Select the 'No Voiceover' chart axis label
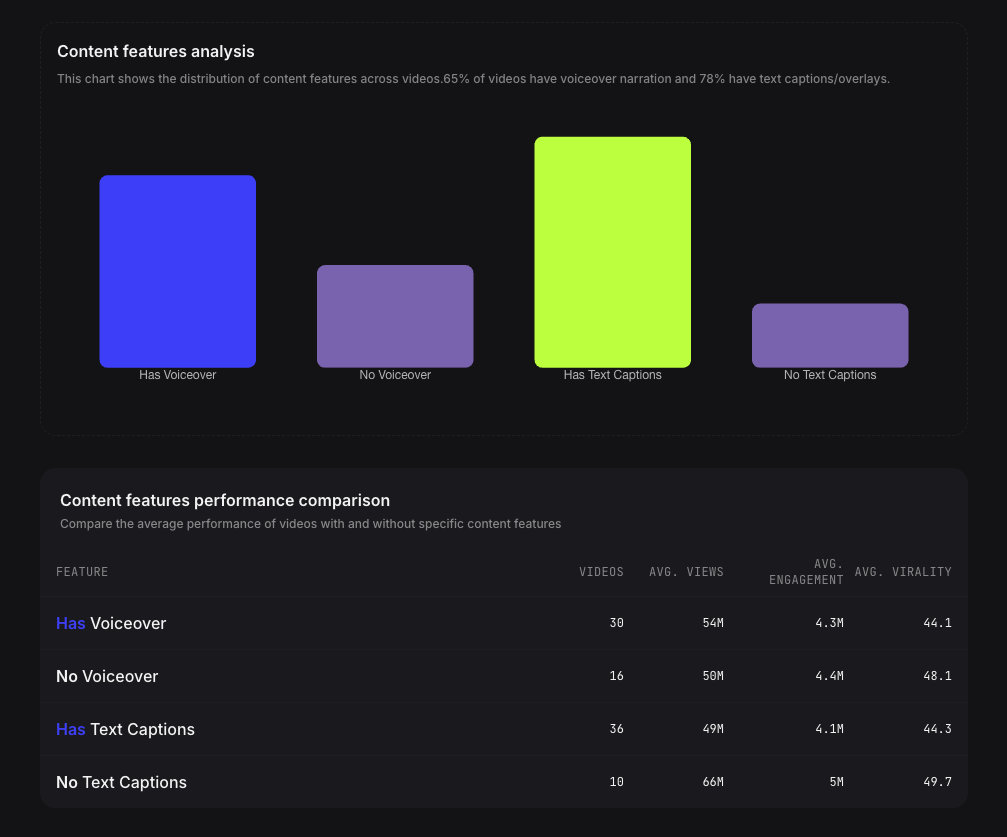The width and height of the screenshot is (1007, 837). (x=395, y=374)
